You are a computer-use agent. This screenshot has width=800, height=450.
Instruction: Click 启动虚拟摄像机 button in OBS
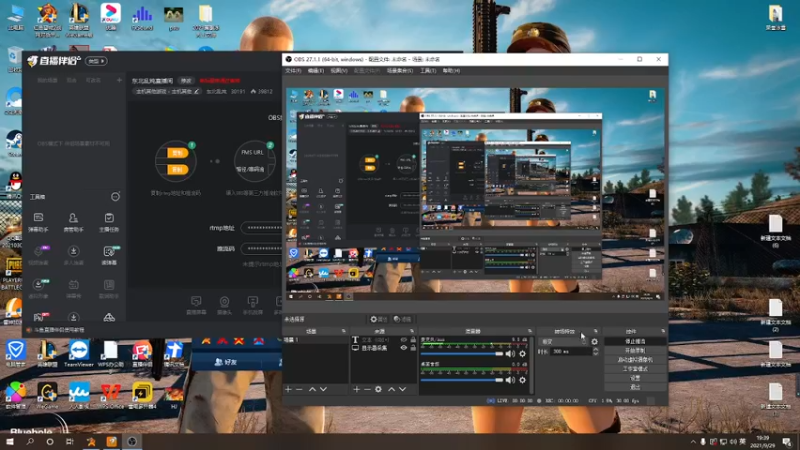[635, 360]
